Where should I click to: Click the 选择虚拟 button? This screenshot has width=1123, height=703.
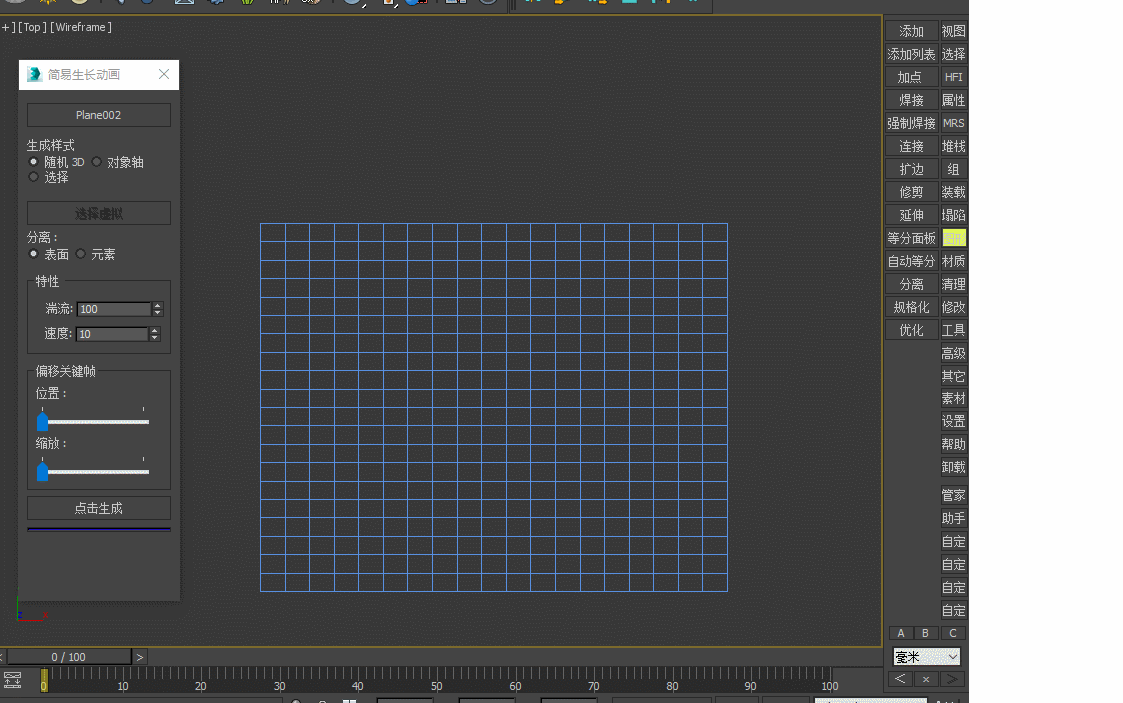[99, 213]
